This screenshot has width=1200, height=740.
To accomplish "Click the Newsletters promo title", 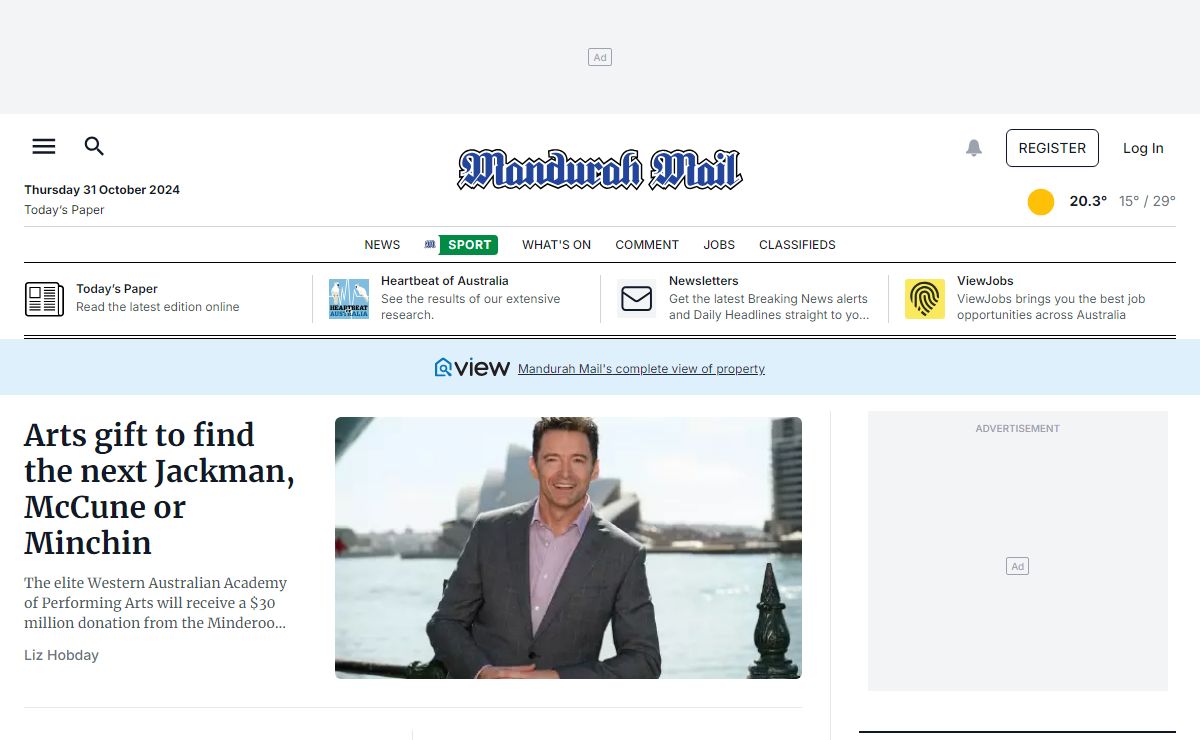I will pyautogui.click(x=703, y=281).
